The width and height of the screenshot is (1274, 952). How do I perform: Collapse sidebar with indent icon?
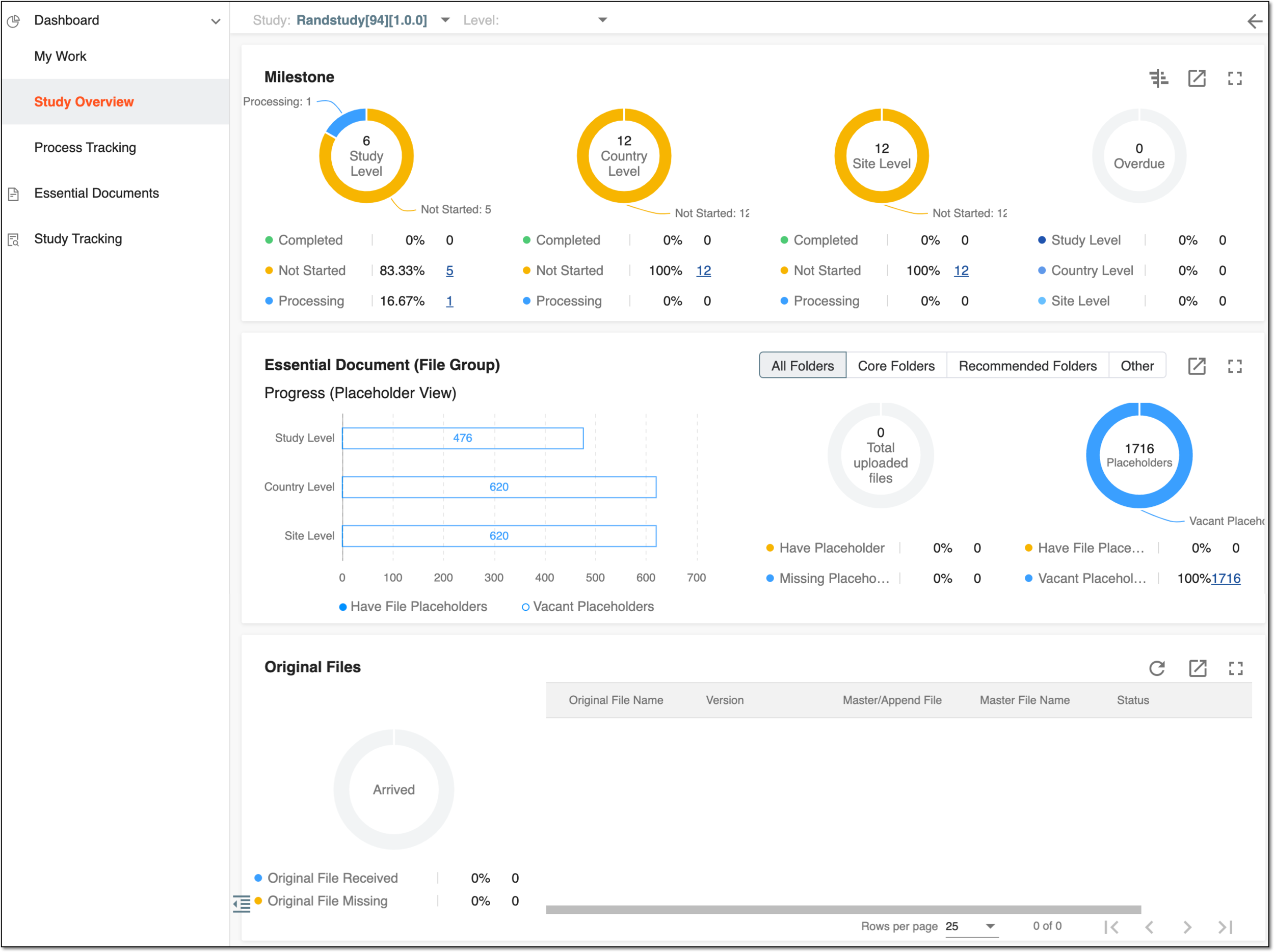click(242, 903)
